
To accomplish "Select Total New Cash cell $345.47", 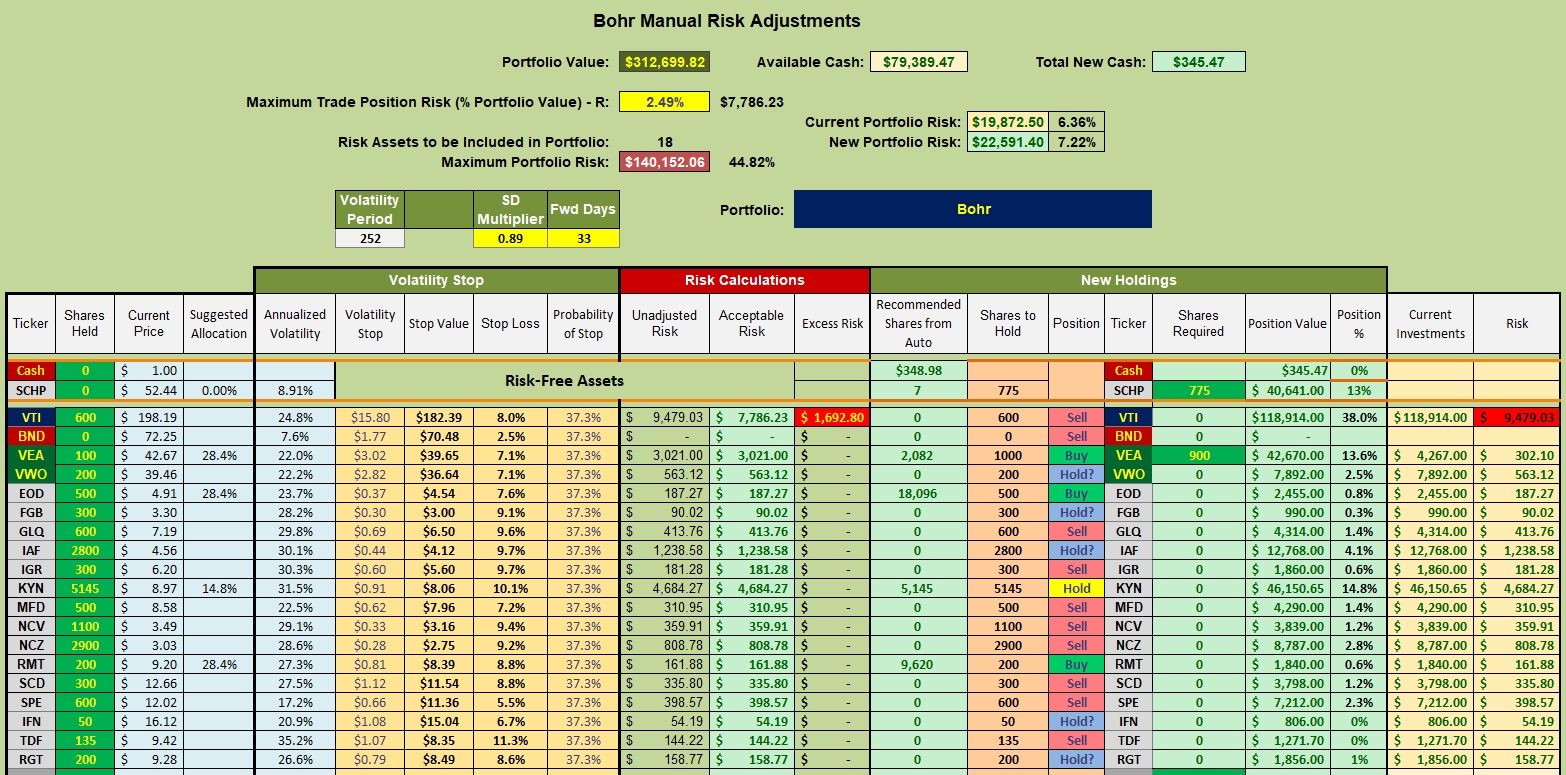I will 1199,62.
